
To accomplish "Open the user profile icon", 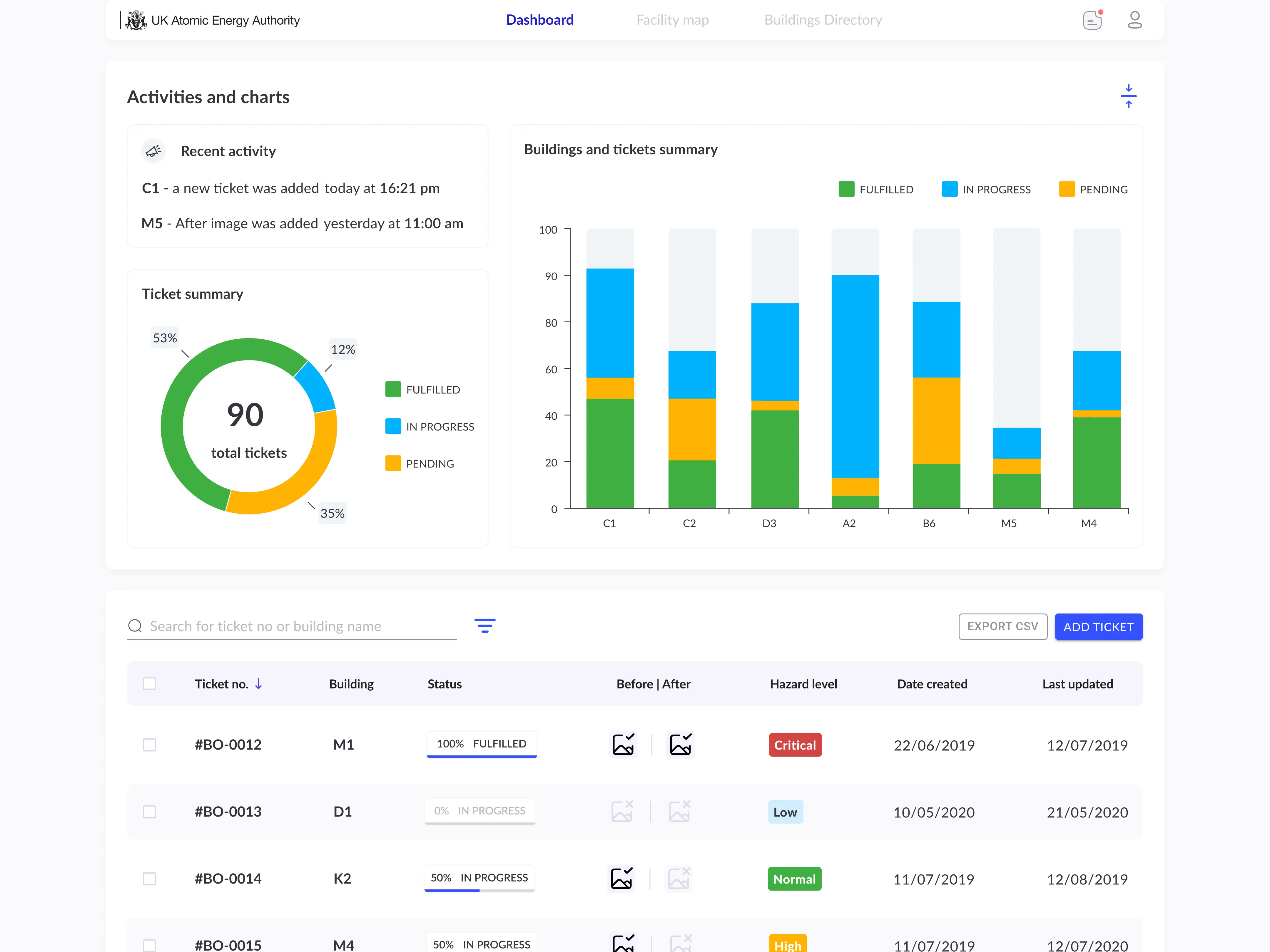I will pos(1135,19).
